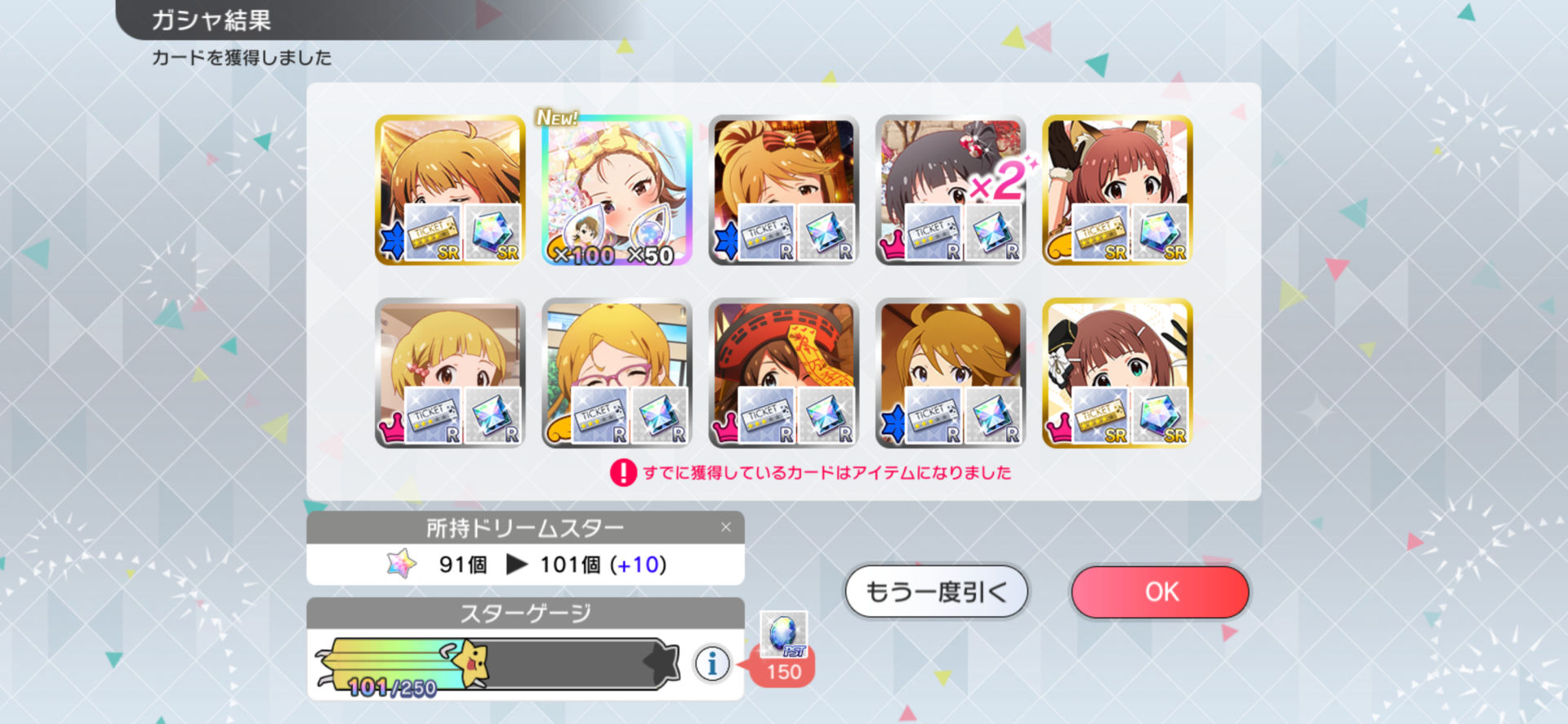This screenshot has width=1568, height=724.
Task: Click the もう一度引く button
Action: pos(936,592)
